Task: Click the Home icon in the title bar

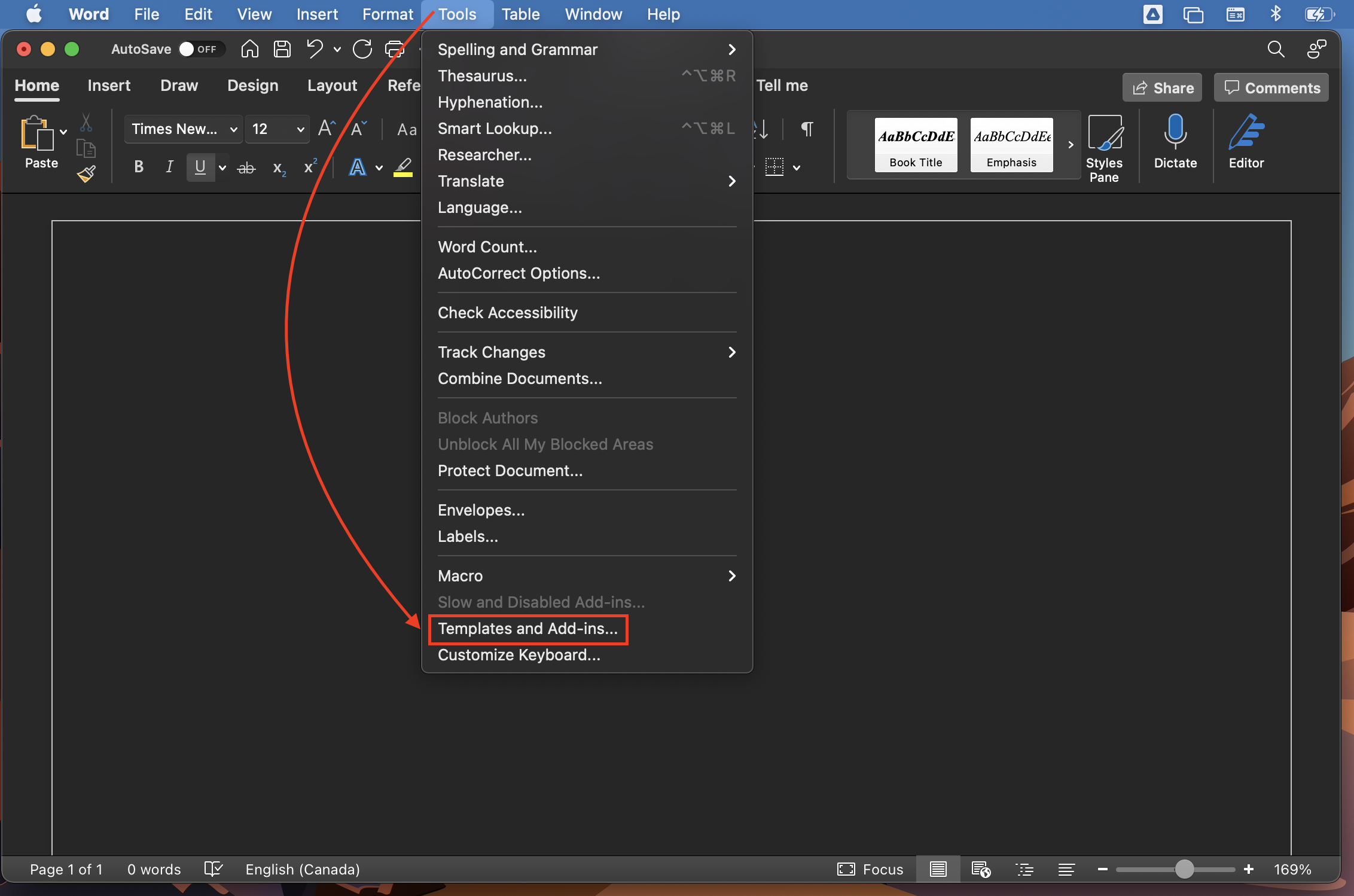Action: click(x=250, y=49)
